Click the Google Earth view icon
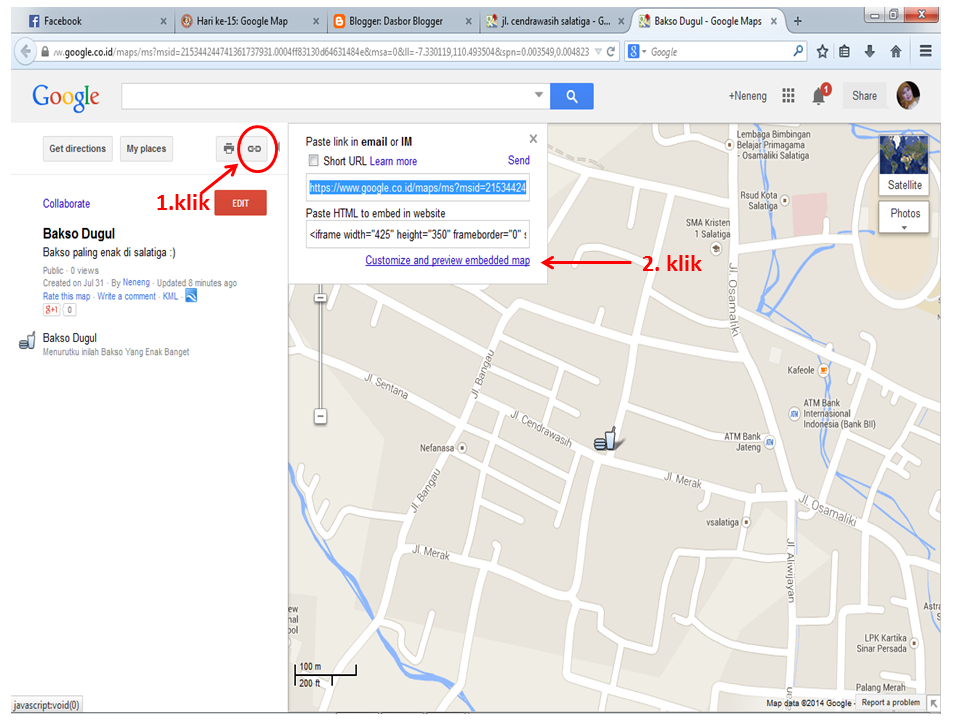960x720 pixels. point(191,296)
